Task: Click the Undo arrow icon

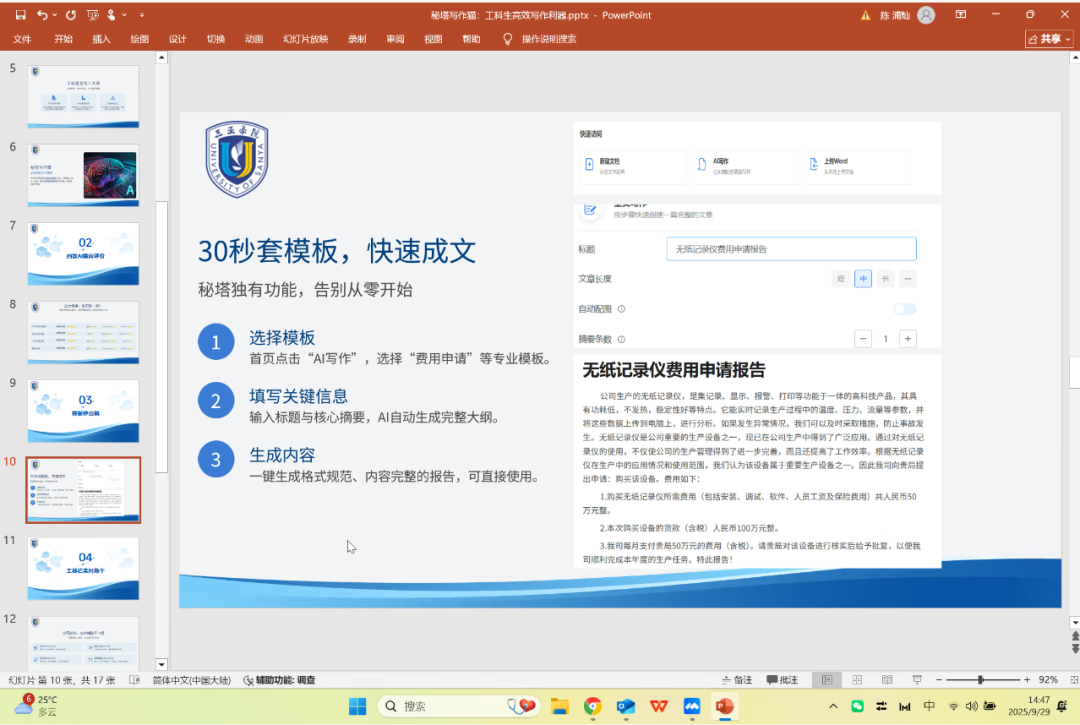Action: click(x=42, y=15)
